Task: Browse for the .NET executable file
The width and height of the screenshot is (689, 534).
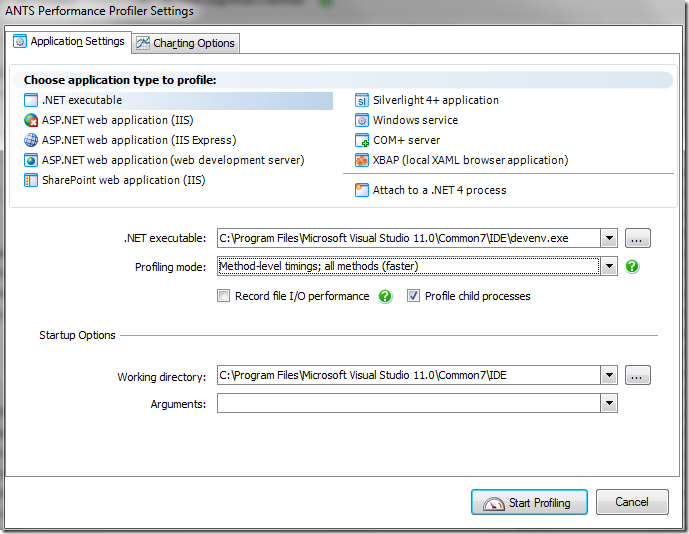Action: [x=638, y=239]
